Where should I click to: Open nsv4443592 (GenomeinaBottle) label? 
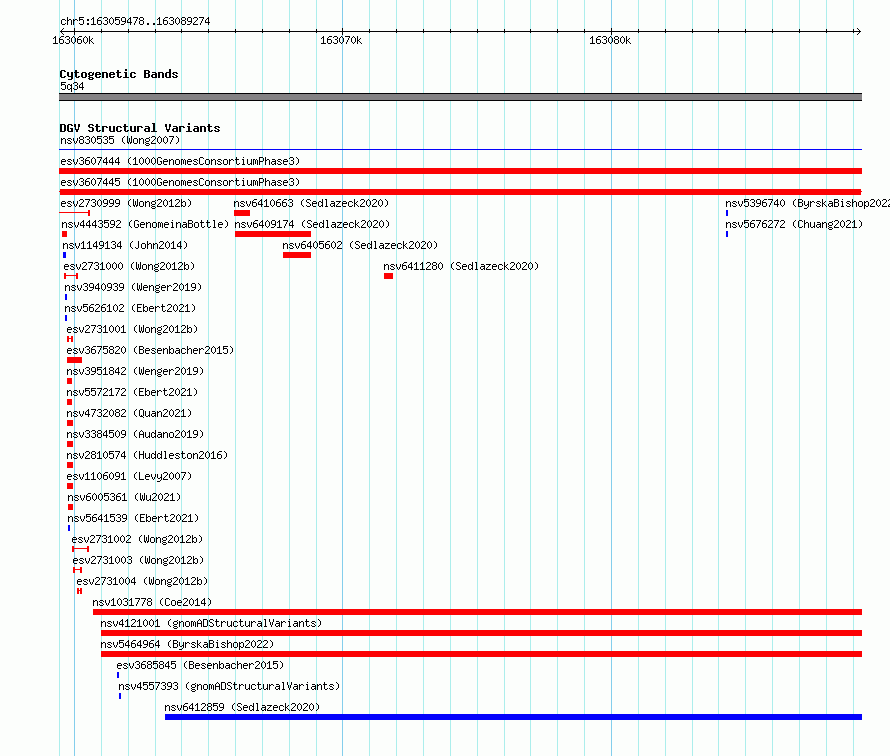point(145,224)
